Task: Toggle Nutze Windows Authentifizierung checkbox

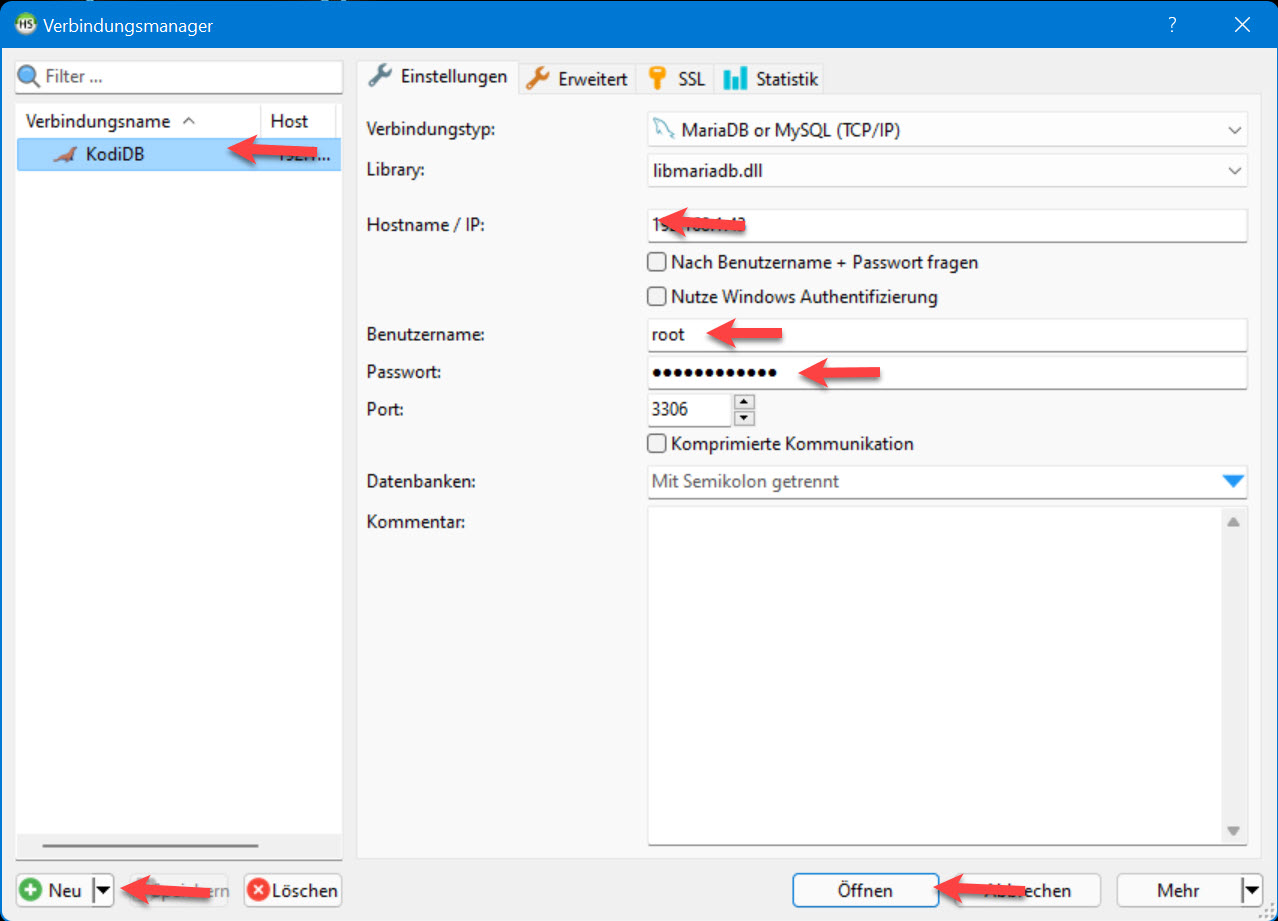Action: pos(657,297)
